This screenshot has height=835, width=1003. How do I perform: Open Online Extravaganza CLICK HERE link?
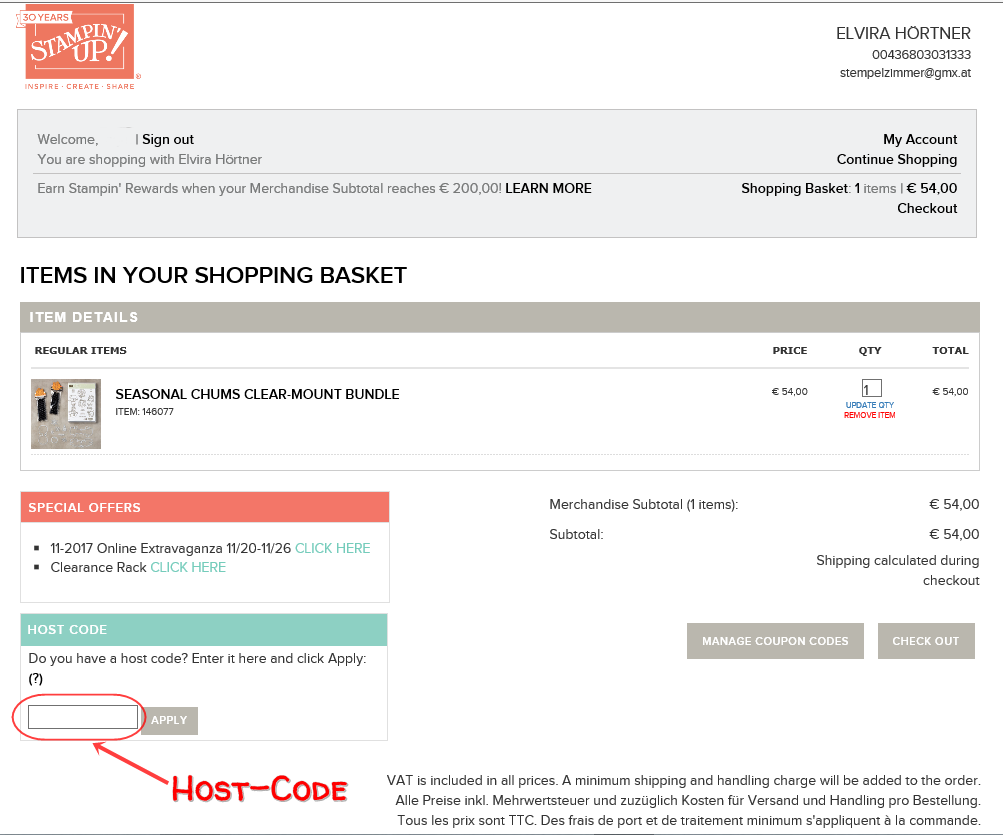pyautogui.click(x=332, y=548)
